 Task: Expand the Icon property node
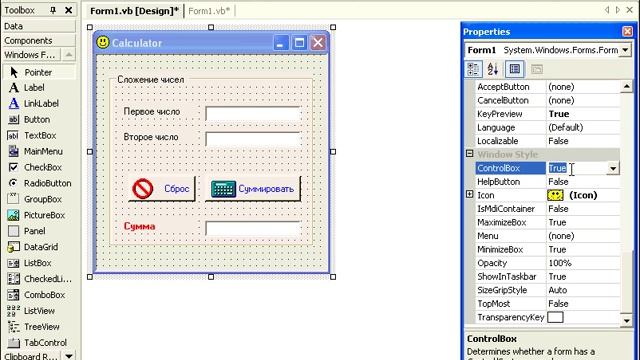[470, 194]
